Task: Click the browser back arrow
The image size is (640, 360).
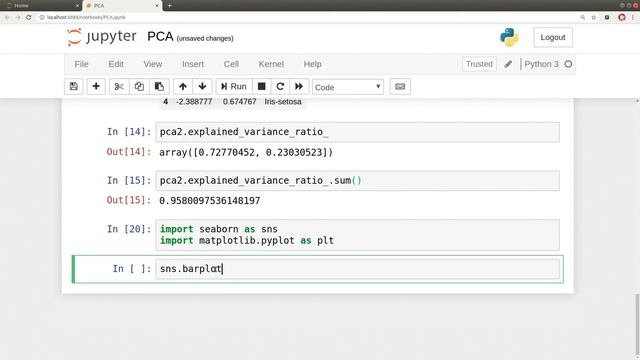Action: coord(7,17)
